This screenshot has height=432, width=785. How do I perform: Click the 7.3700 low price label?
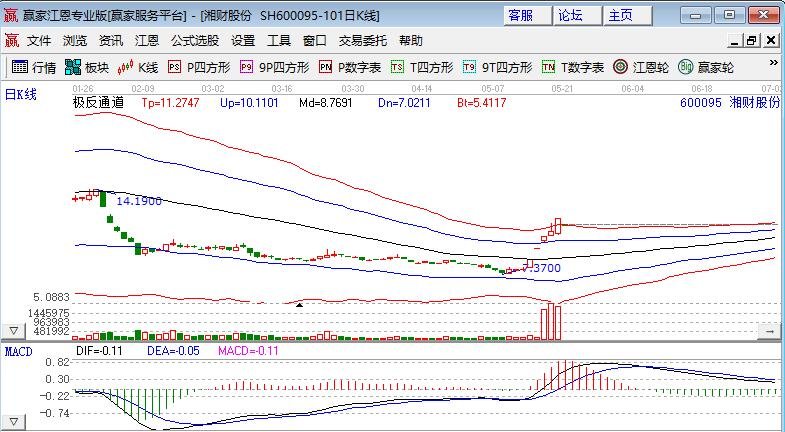[x=541, y=268]
